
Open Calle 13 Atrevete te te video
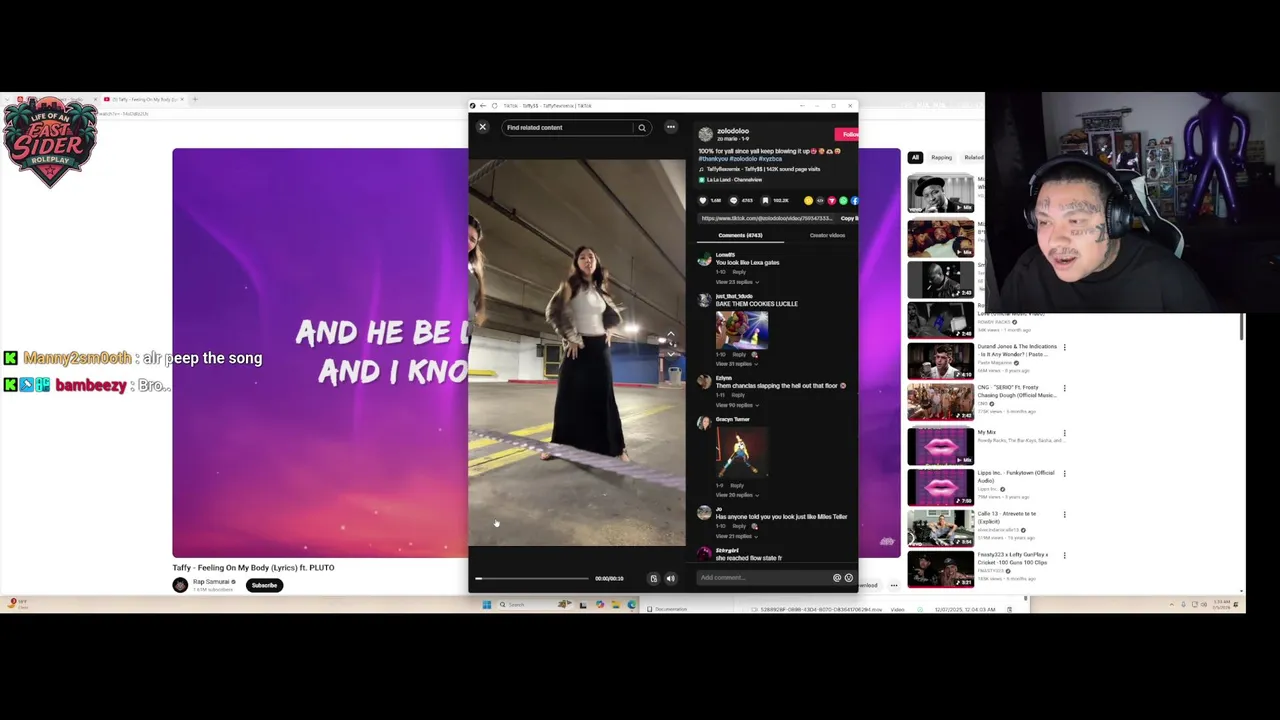tap(940, 528)
